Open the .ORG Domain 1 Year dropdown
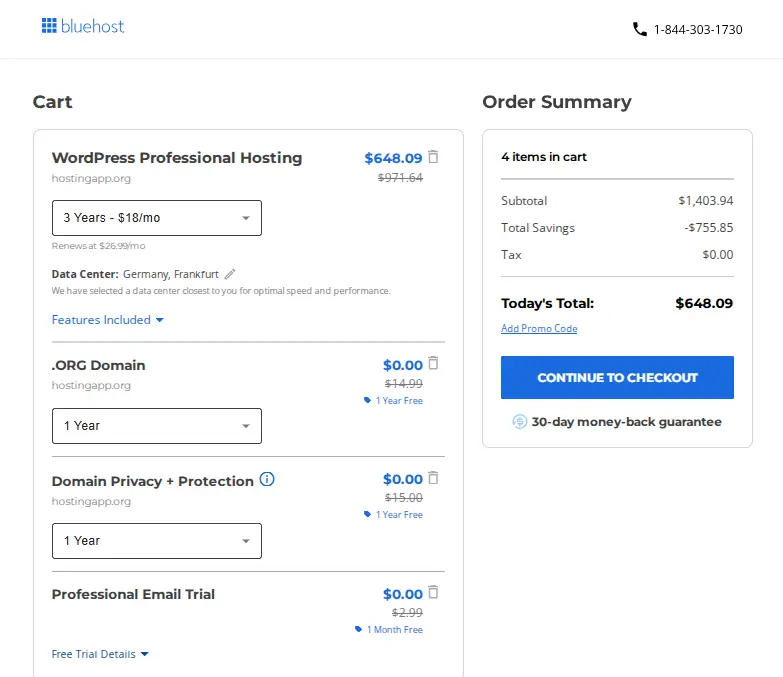Image resolution: width=783 pixels, height=677 pixels. [x=157, y=426]
